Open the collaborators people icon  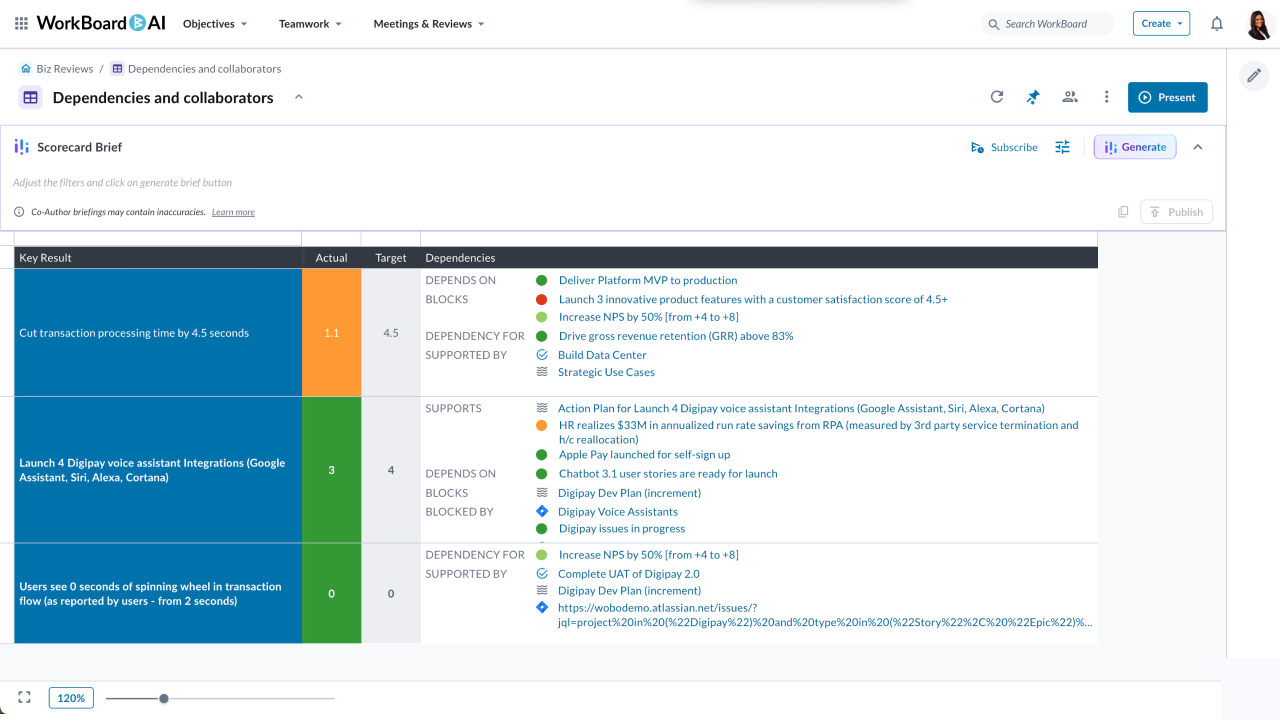coord(1070,97)
